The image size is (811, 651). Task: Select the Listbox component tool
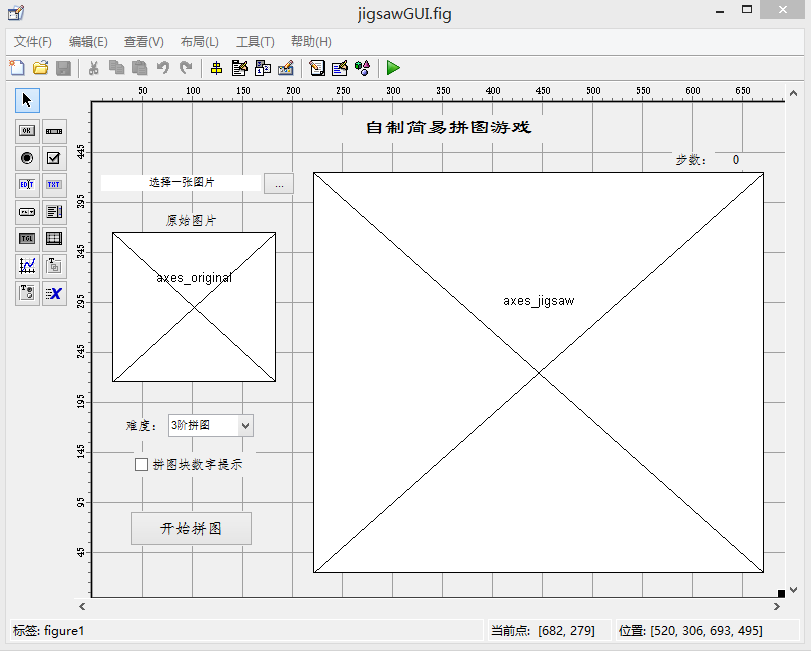54,211
